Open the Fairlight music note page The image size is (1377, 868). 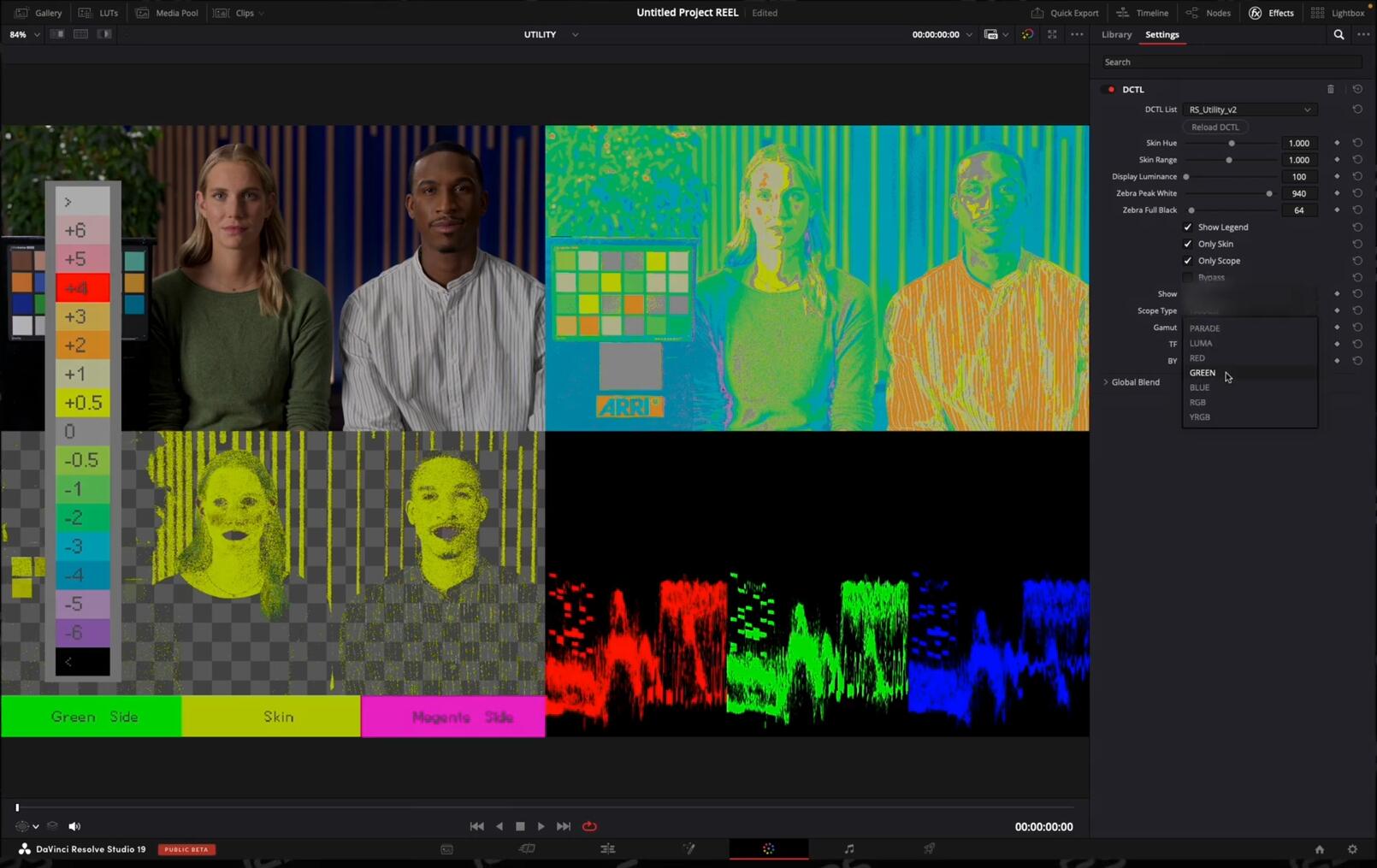848,849
